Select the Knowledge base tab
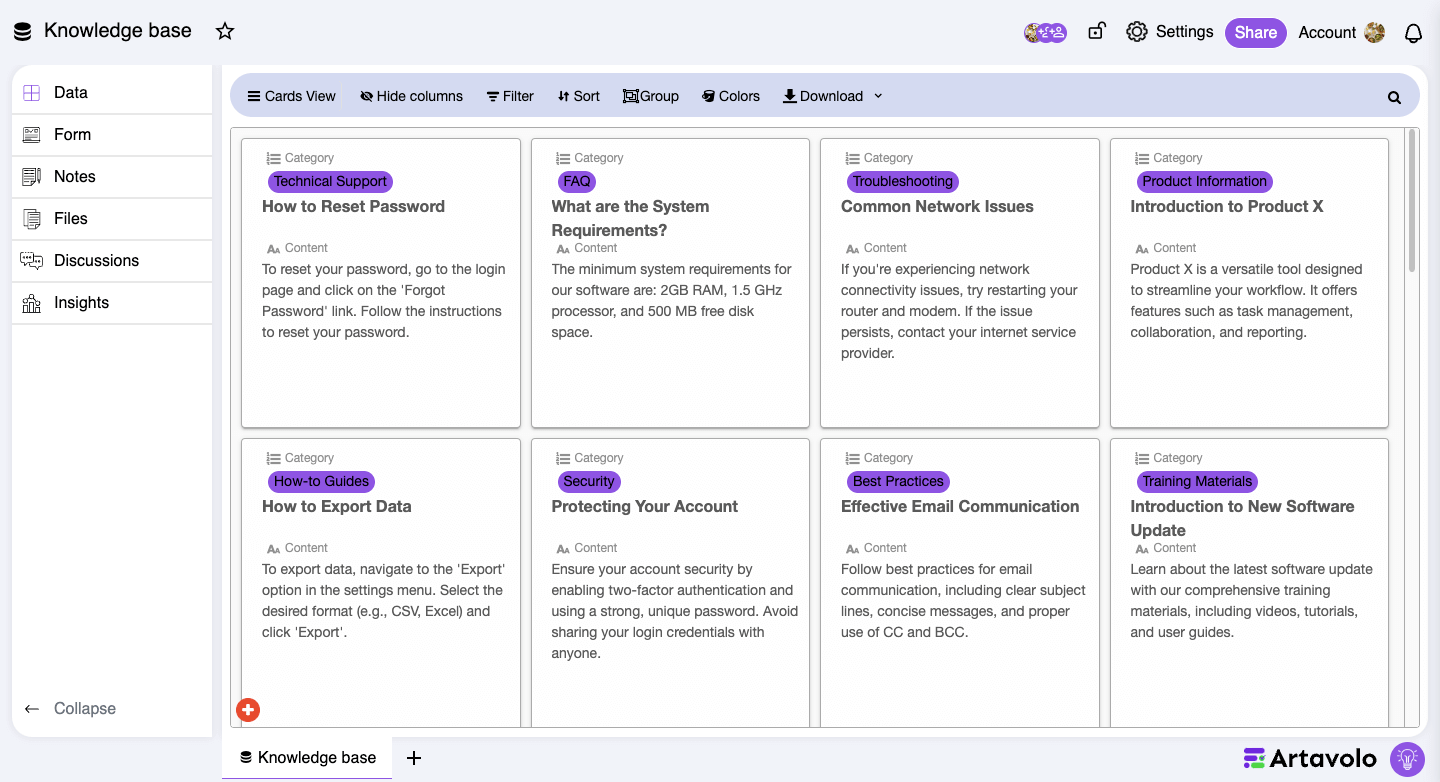 click(x=307, y=757)
